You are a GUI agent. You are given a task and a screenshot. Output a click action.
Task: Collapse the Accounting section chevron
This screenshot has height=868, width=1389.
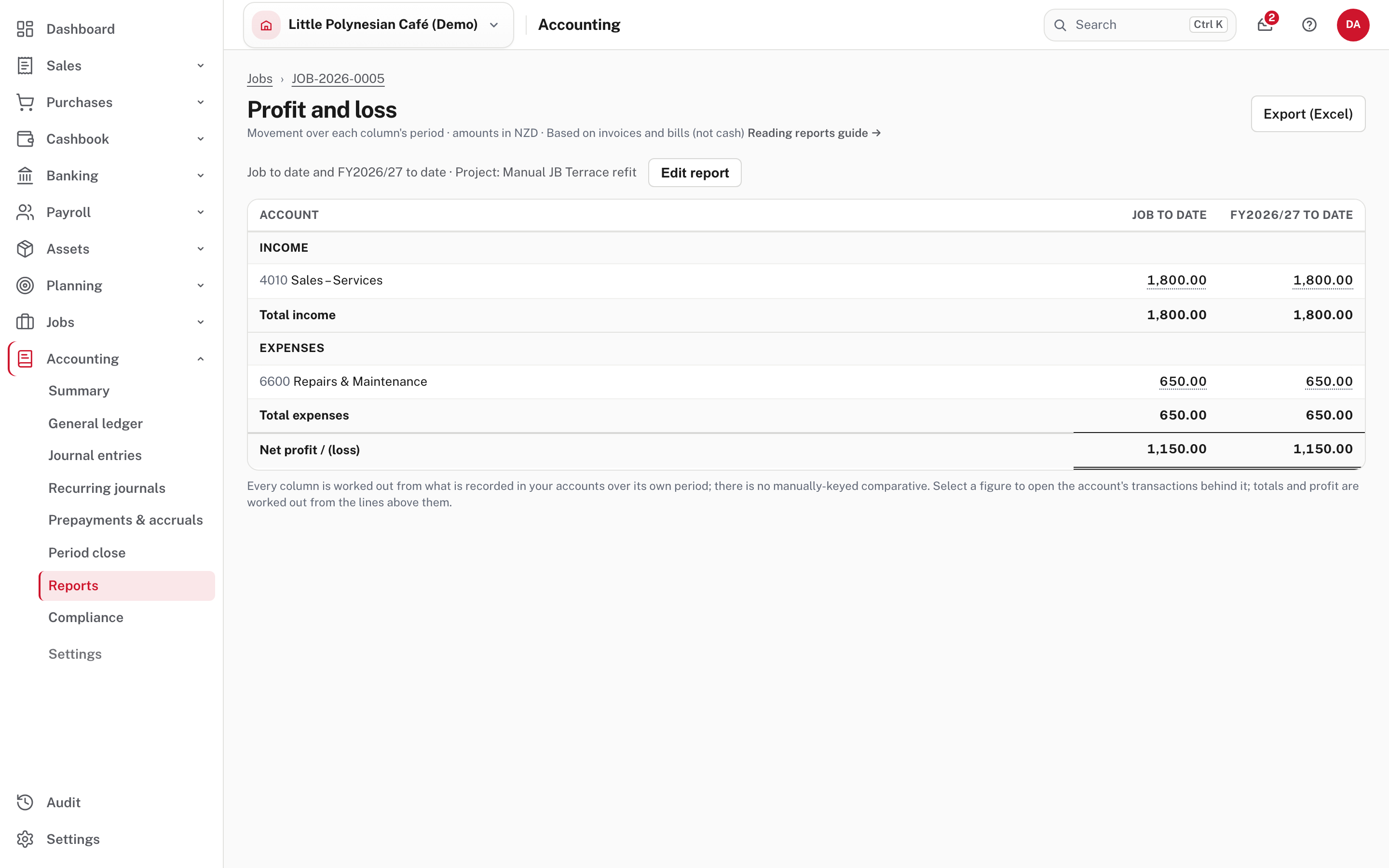[200, 359]
